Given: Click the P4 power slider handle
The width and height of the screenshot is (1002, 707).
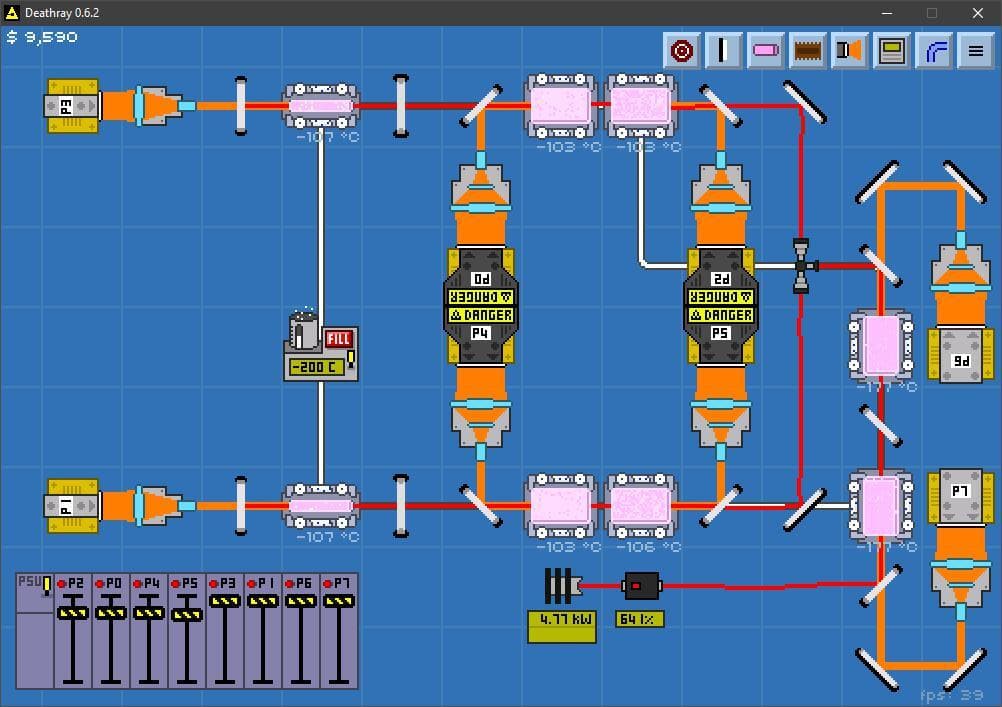Looking at the screenshot, I should (x=148, y=613).
